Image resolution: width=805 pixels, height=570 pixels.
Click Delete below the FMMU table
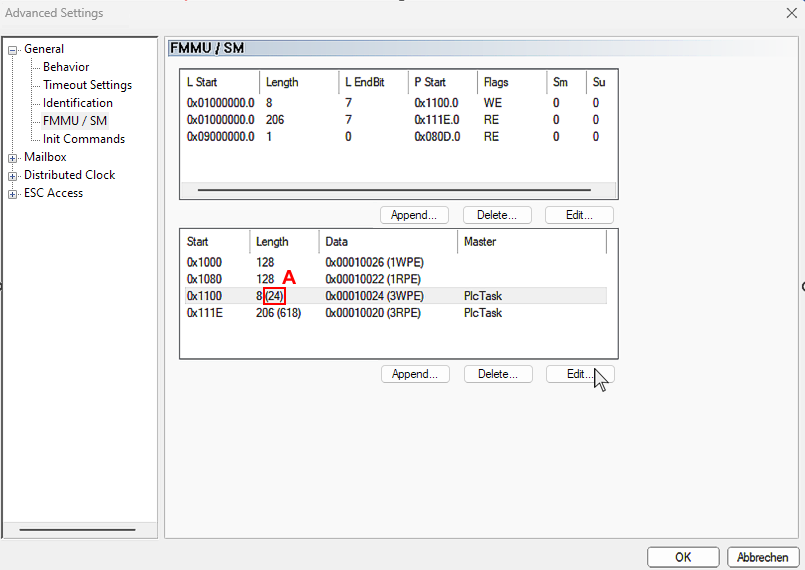[497, 215]
